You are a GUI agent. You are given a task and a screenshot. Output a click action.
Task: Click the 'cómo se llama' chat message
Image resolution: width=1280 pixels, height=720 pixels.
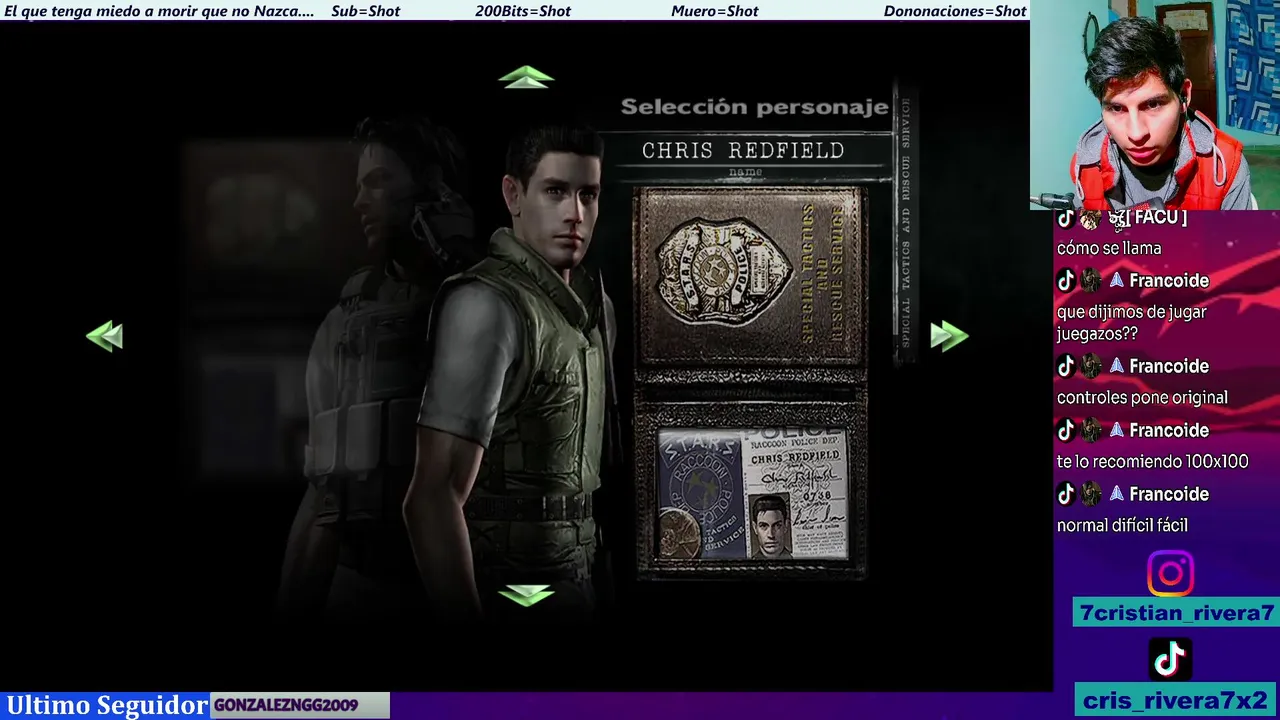coord(1109,248)
